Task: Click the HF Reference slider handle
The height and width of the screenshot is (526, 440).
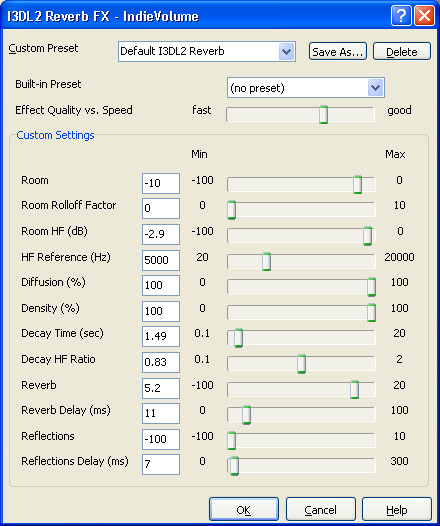Action: [x=266, y=262]
